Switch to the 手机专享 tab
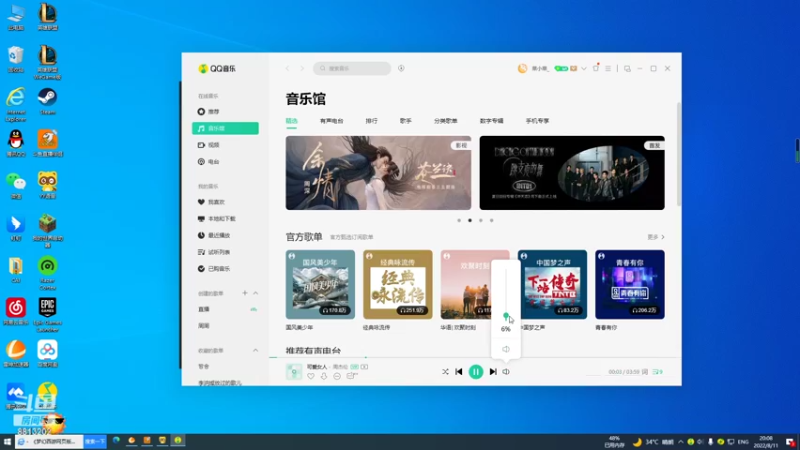Screen dimensions: 800x450 point(537,121)
